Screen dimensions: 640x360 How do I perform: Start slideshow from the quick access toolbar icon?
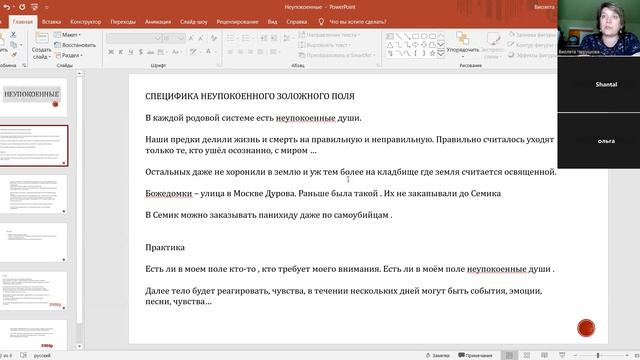click(x=35, y=7)
